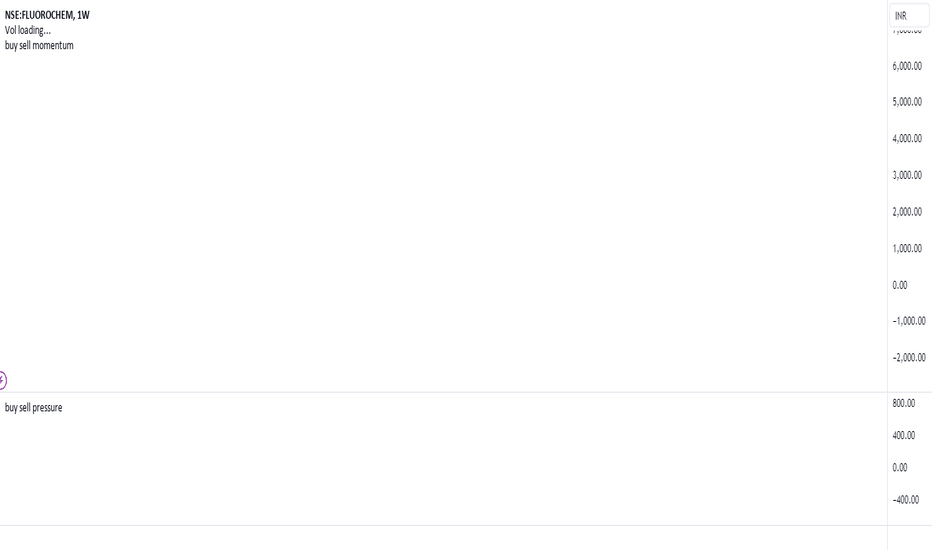Click the 800.00 label on pressure scale
The height and width of the screenshot is (550, 932).
[x=903, y=403]
